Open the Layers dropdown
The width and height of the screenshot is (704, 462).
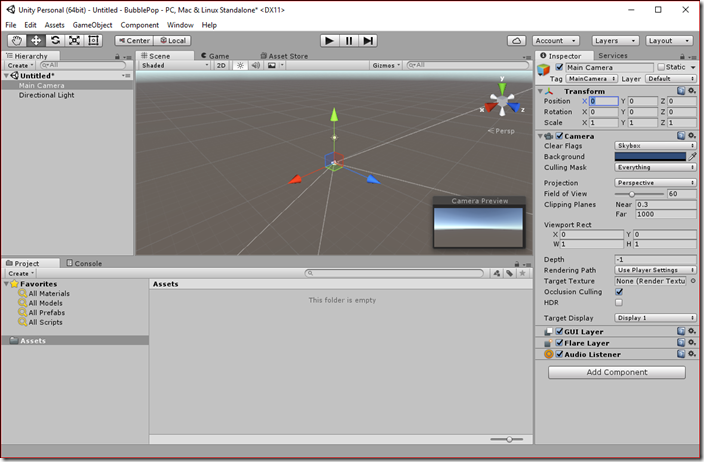[615, 41]
